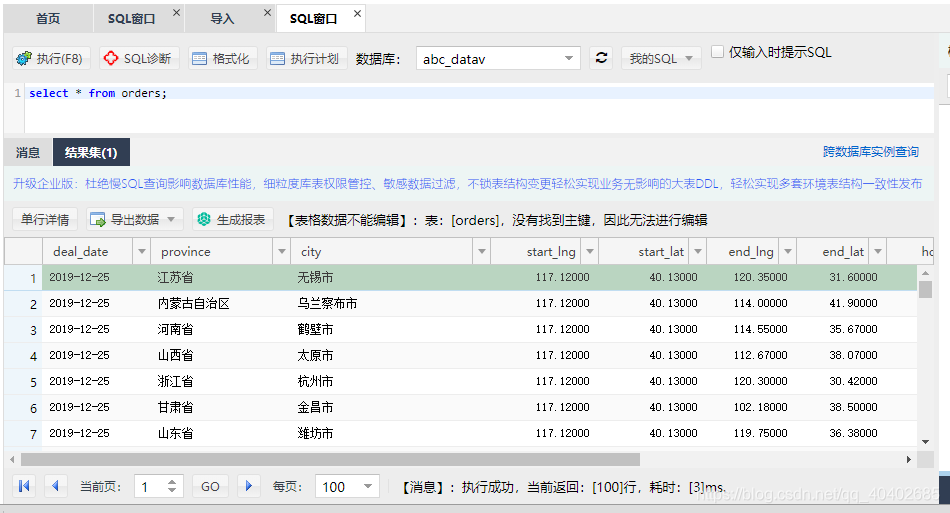
Task: Close the active SQL窗口 tab
Action: pos(357,13)
